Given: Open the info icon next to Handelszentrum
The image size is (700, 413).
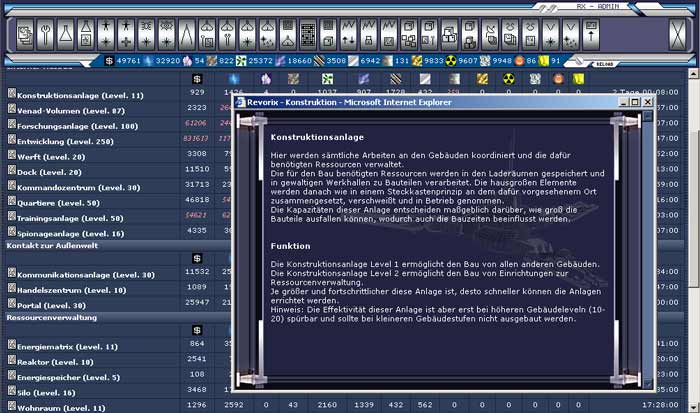Looking at the screenshot, I should (x=12, y=288).
